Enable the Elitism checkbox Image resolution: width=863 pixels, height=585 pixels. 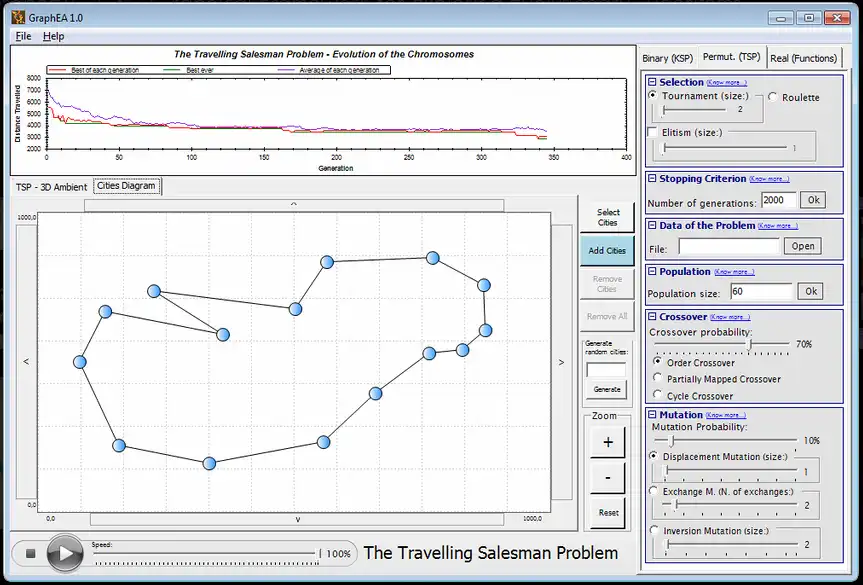coord(653,132)
